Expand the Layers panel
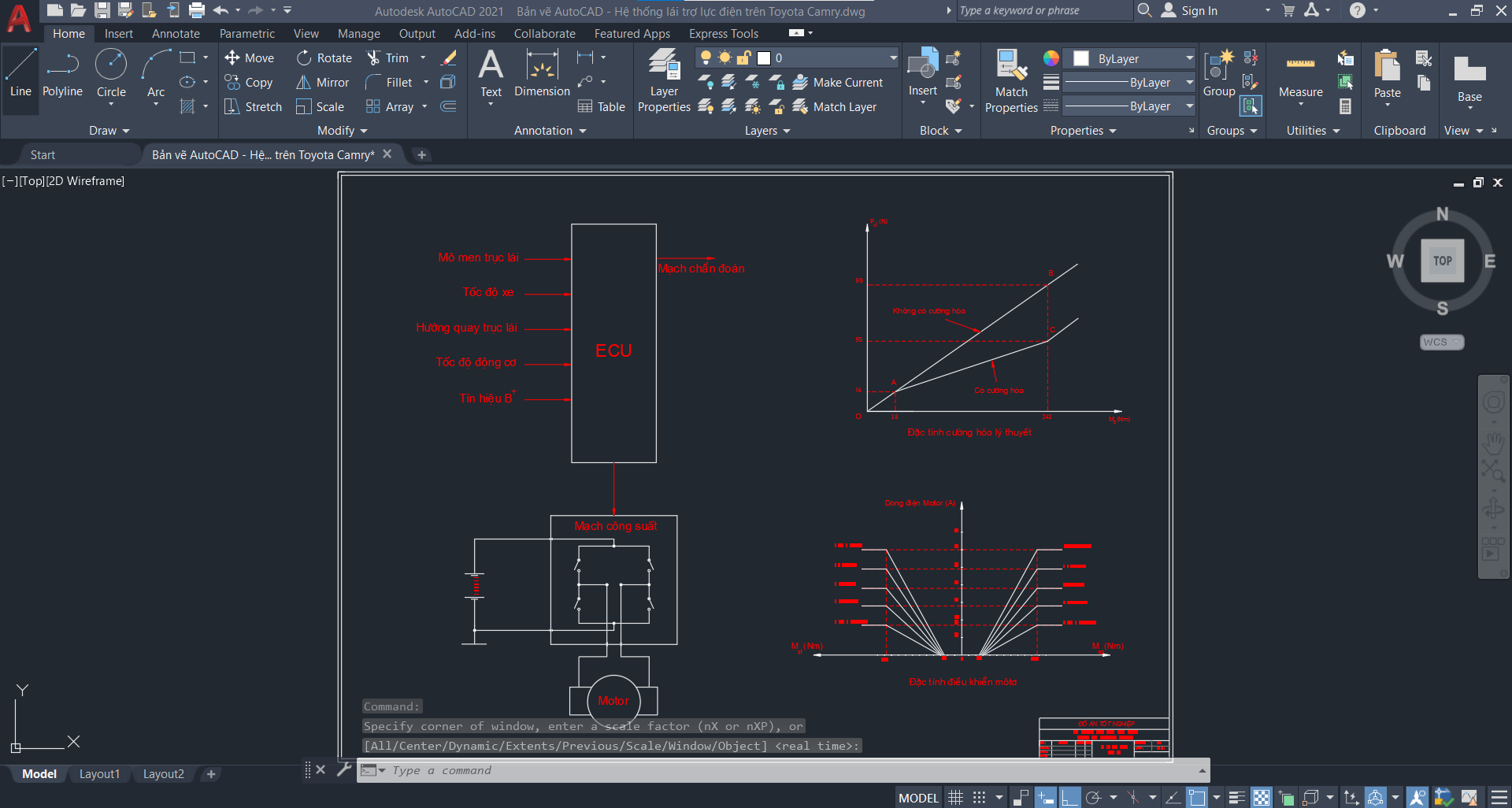The width and height of the screenshot is (1512, 808). [768, 131]
